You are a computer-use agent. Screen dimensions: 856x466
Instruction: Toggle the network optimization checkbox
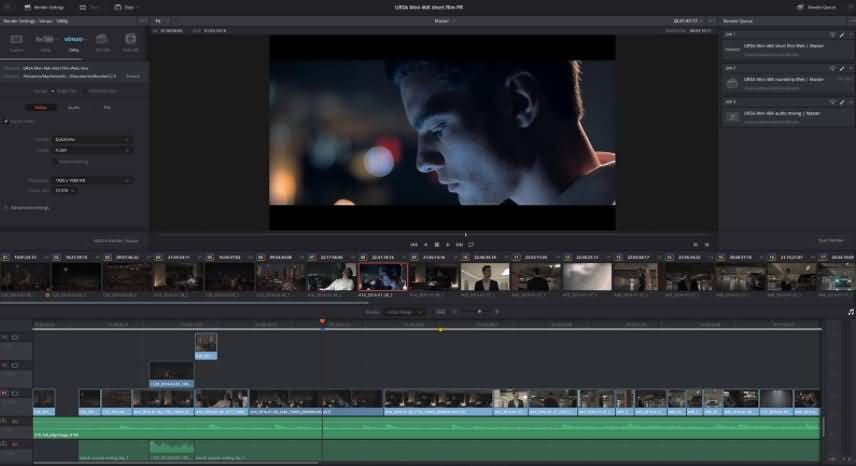(55, 162)
